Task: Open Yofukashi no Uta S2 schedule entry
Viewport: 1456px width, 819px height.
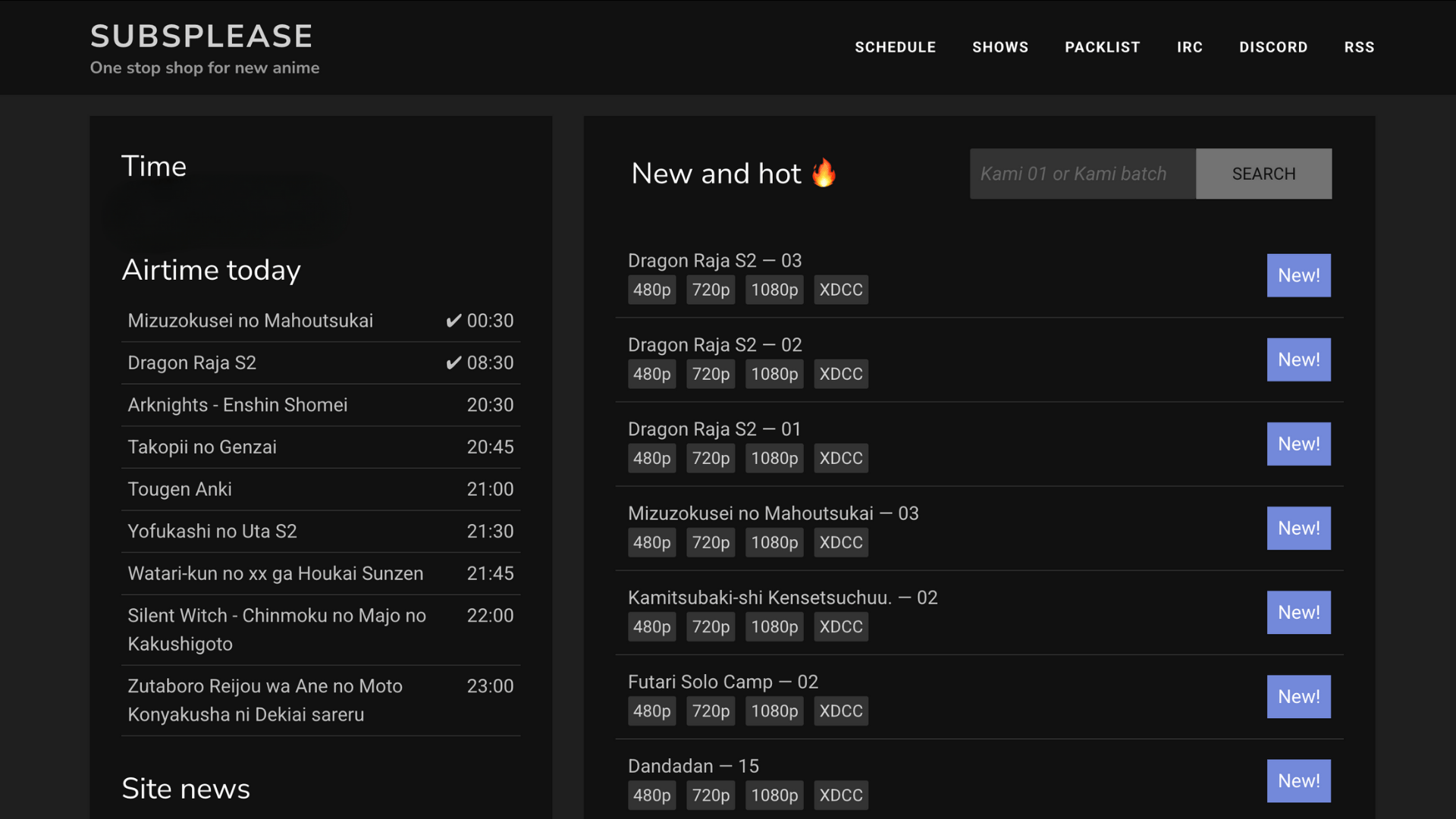Action: 212,532
